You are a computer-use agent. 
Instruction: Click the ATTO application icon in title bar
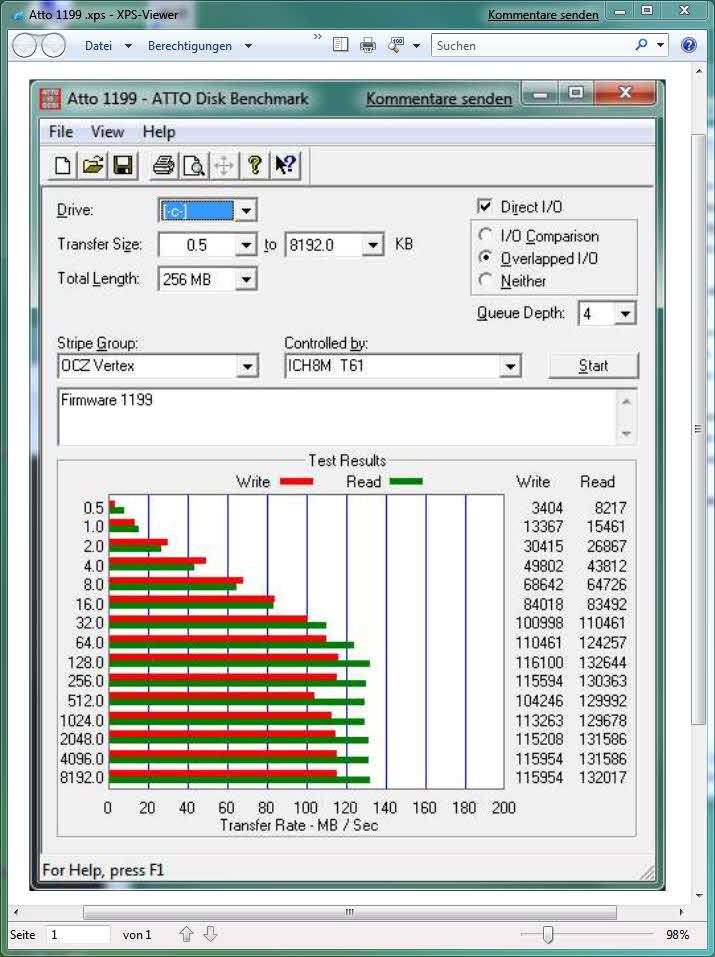coord(49,99)
